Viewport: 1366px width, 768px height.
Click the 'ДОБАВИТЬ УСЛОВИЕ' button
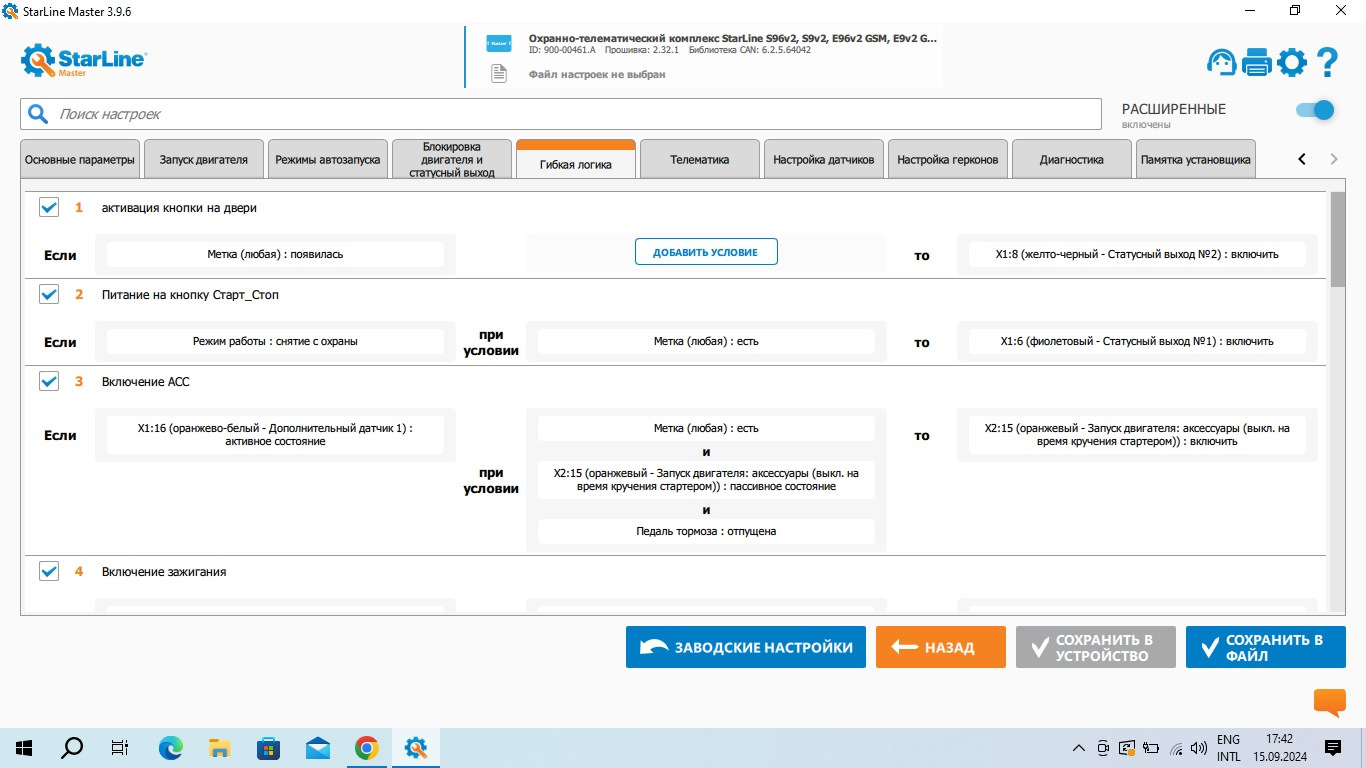pos(706,253)
